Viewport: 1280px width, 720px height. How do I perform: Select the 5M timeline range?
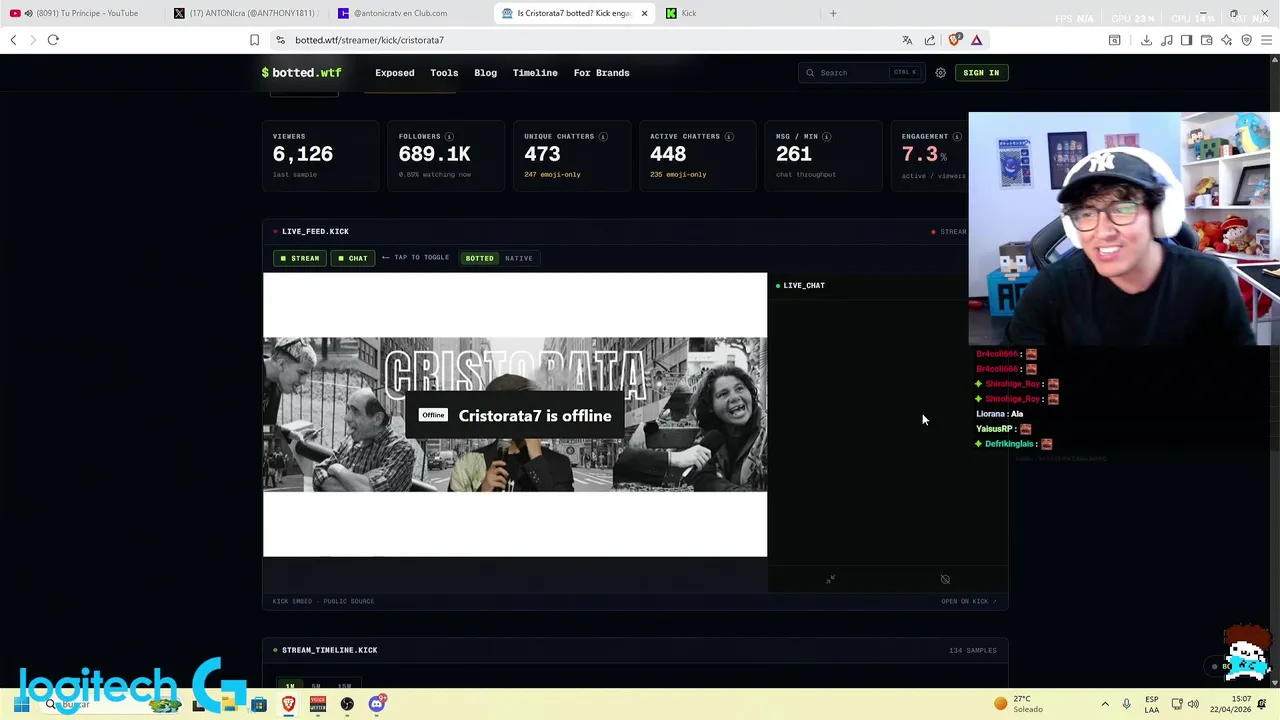point(316,686)
